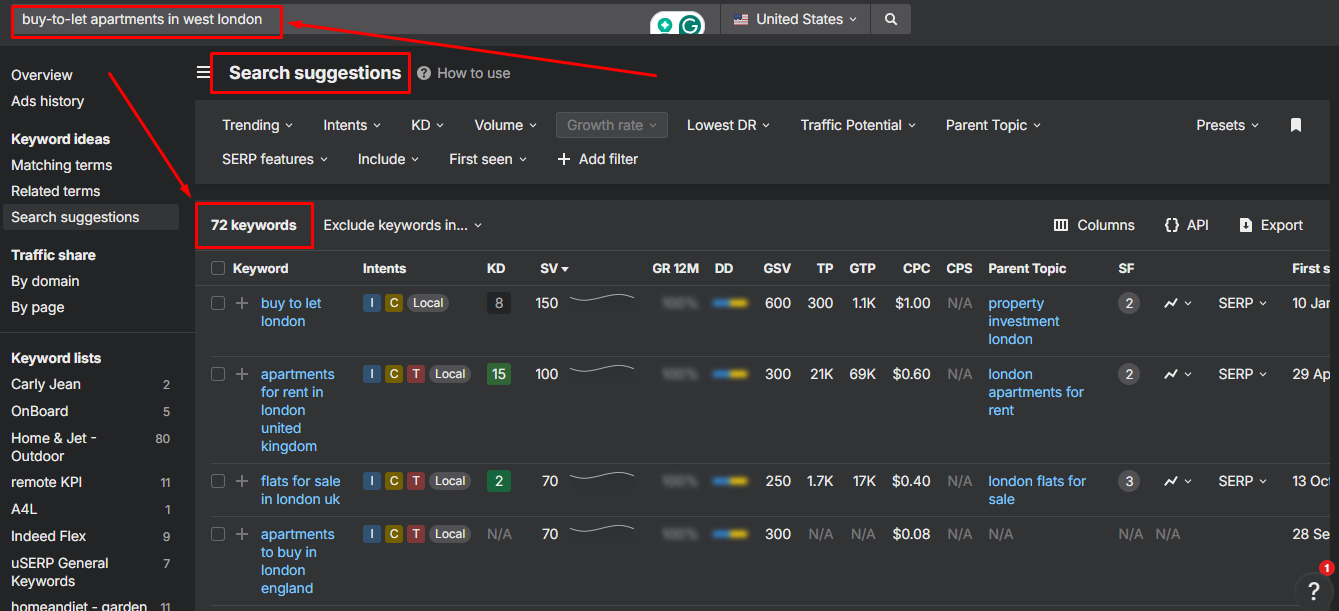Select Matching terms in the sidebar
The height and width of the screenshot is (611, 1339).
61,165
